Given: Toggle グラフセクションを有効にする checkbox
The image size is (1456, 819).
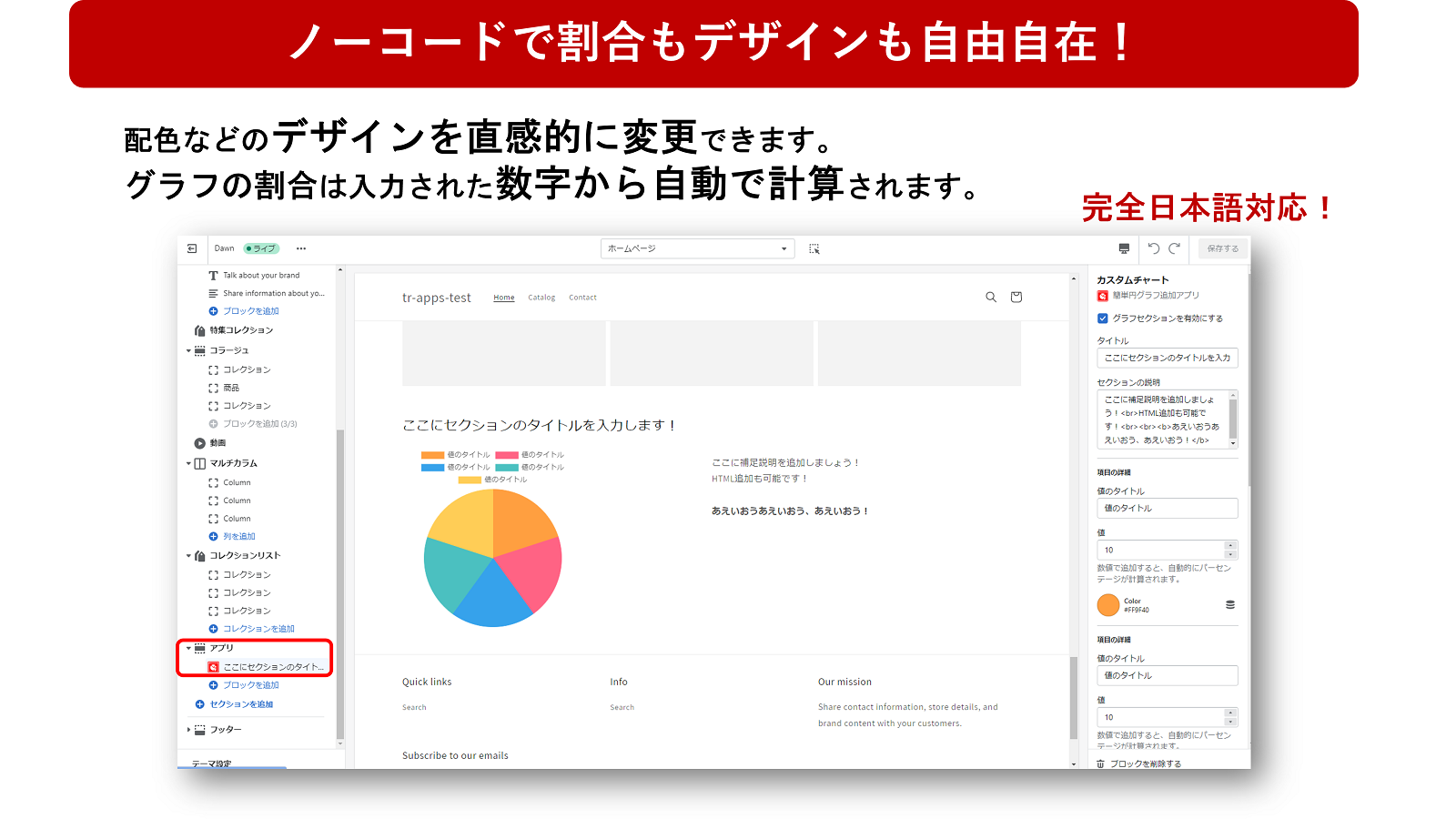Looking at the screenshot, I should pos(1102,318).
